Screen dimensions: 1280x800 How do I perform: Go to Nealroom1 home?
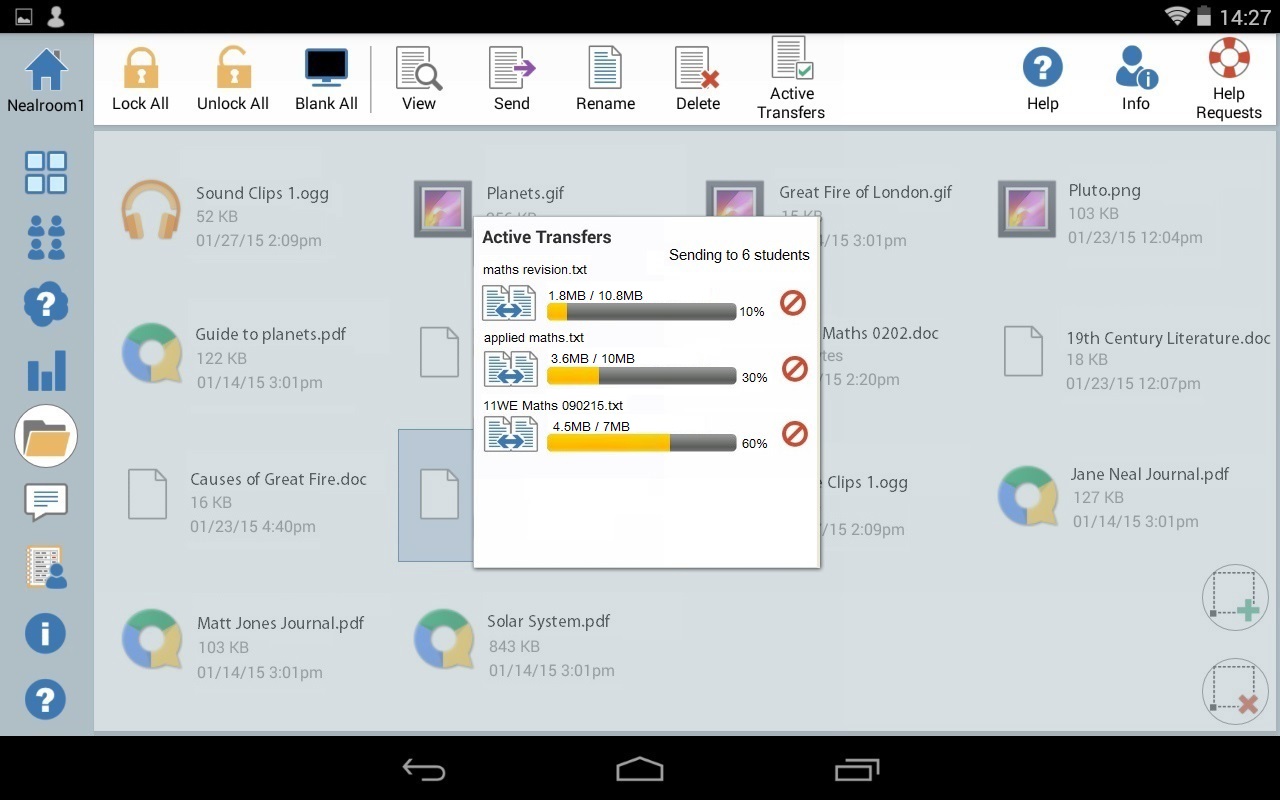(46, 72)
